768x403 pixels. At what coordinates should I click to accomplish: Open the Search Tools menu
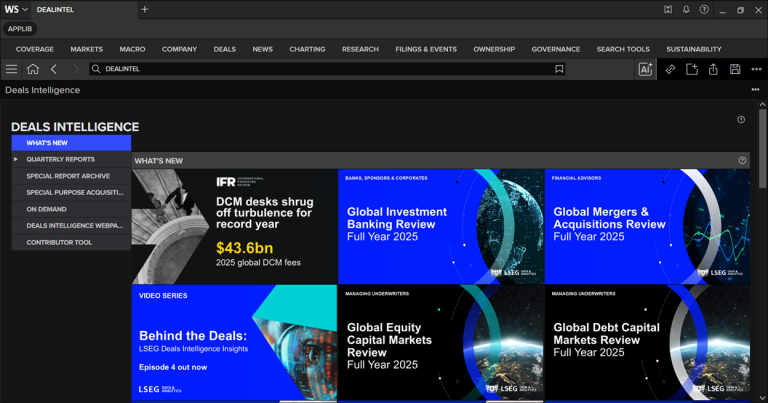pos(623,49)
